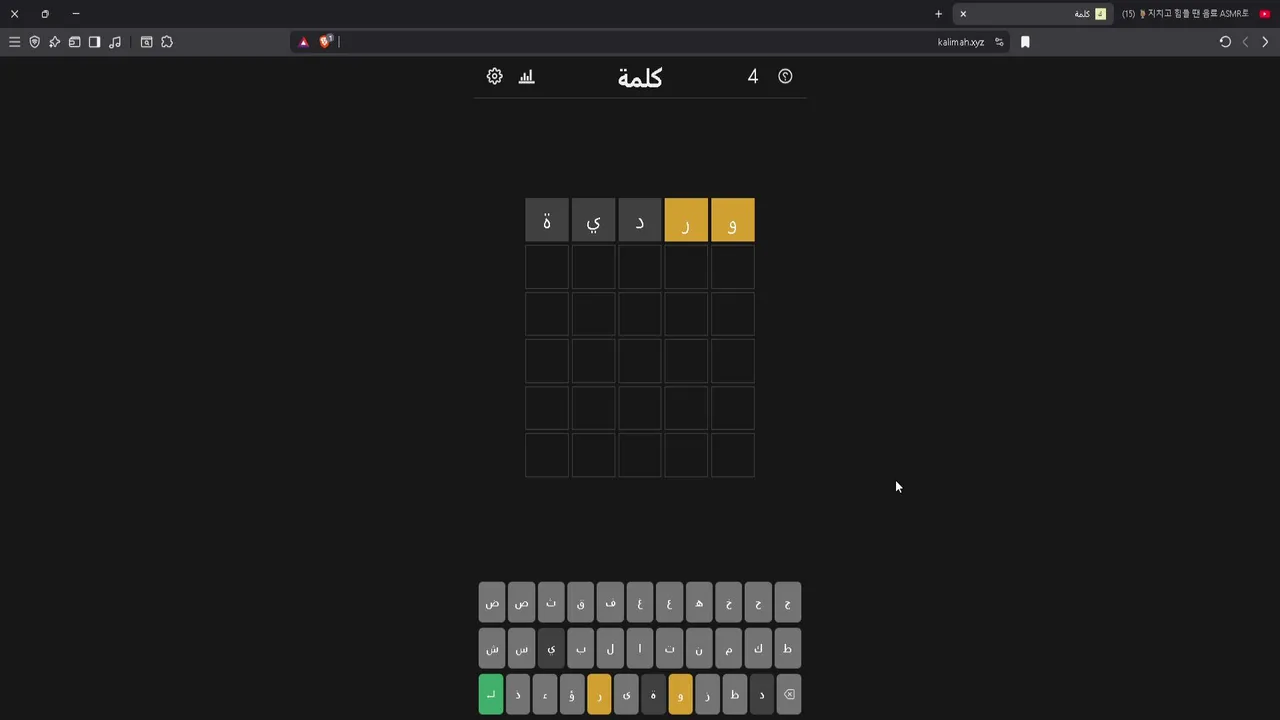Tap the غ key
Screen dimensions: 1280x720
(x=640, y=603)
